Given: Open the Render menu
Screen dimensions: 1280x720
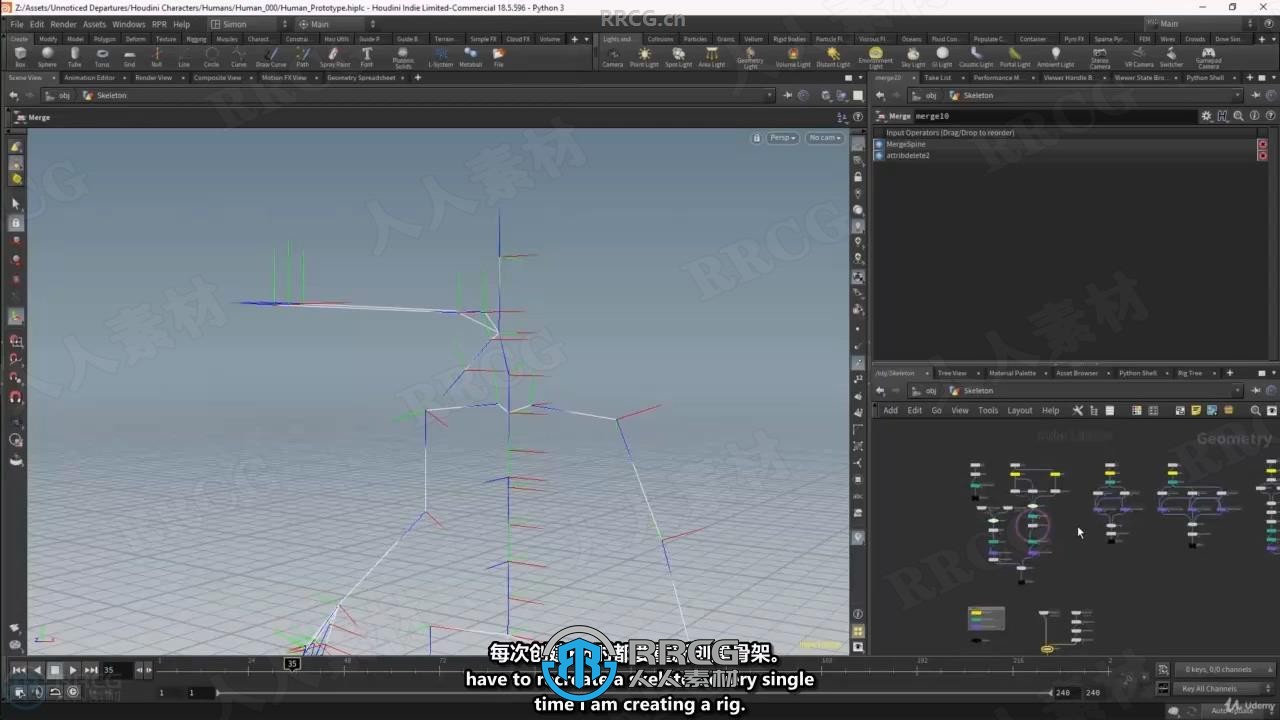Looking at the screenshot, I should point(63,24).
